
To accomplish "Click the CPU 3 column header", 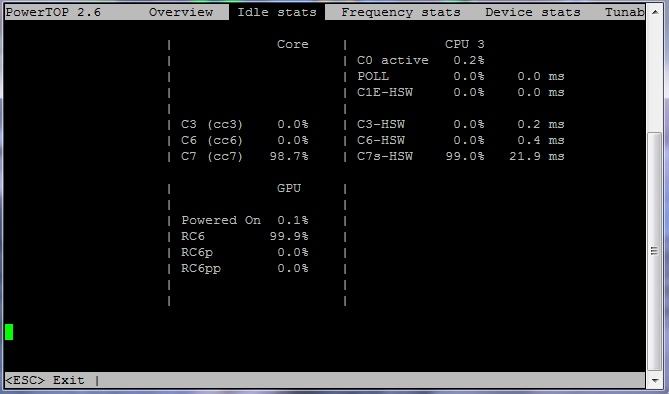I will click(x=465, y=44).
